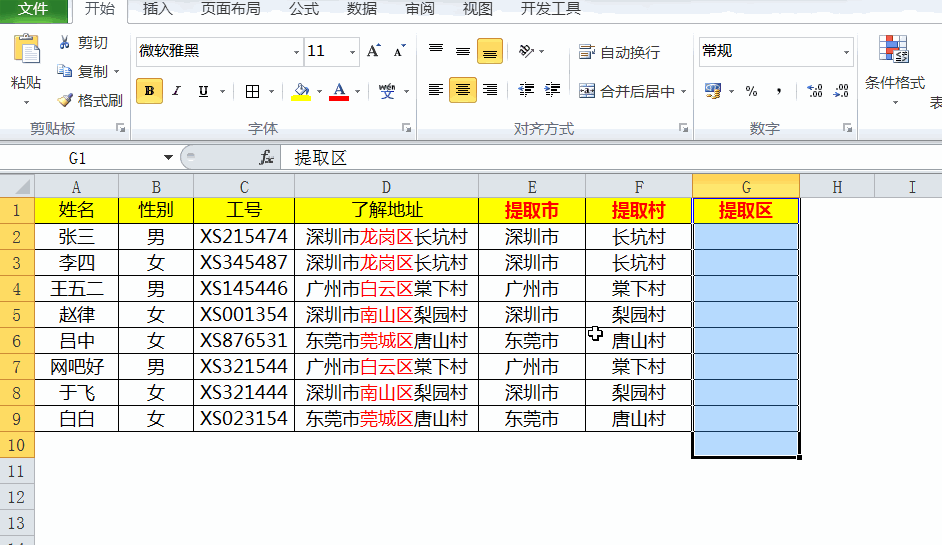Image resolution: width=942 pixels, height=545 pixels.
Task: Switch to the 页面布局 Page Layout tab
Action: pos(230,9)
